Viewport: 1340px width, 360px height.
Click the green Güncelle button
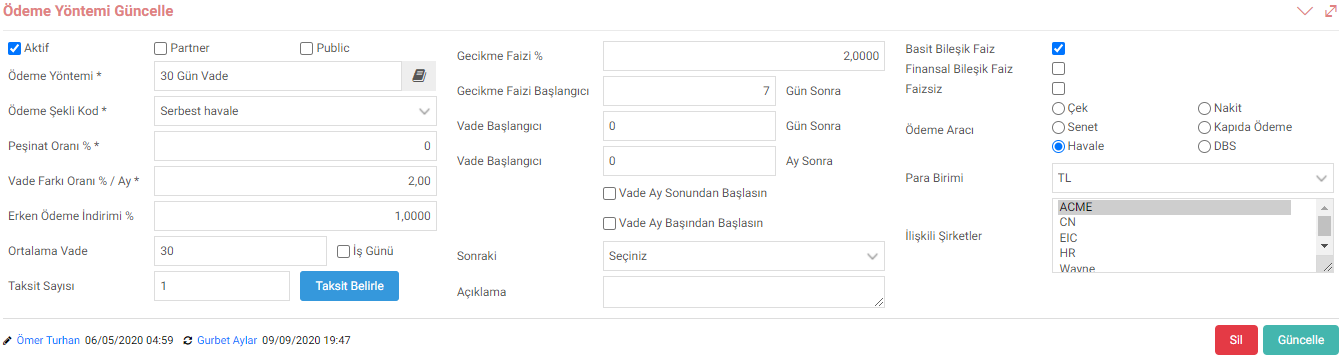click(x=1300, y=340)
